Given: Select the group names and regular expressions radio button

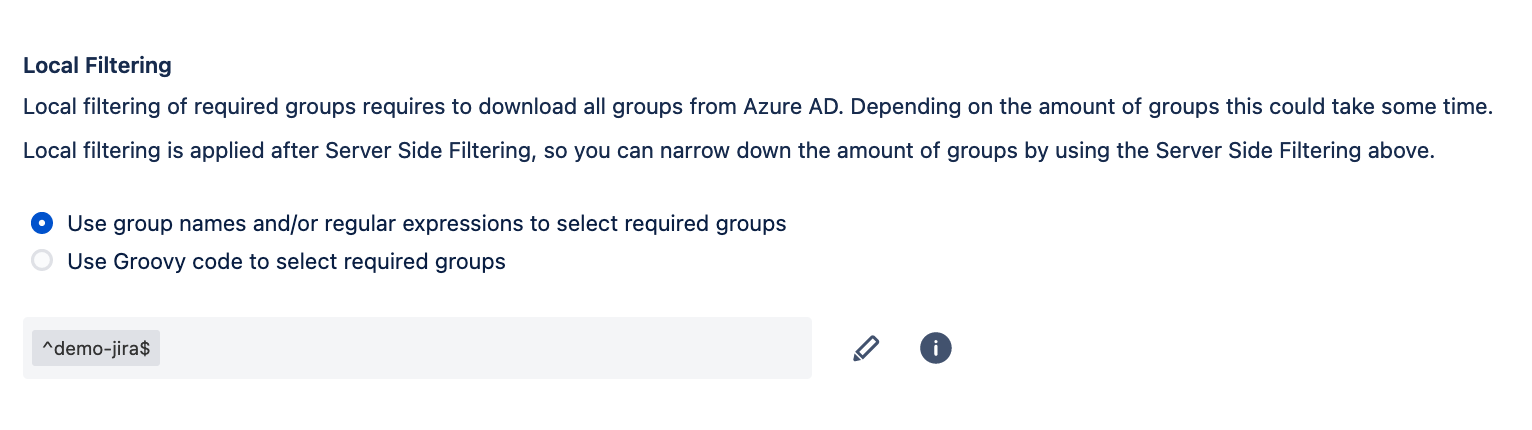Looking at the screenshot, I should click(x=41, y=223).
